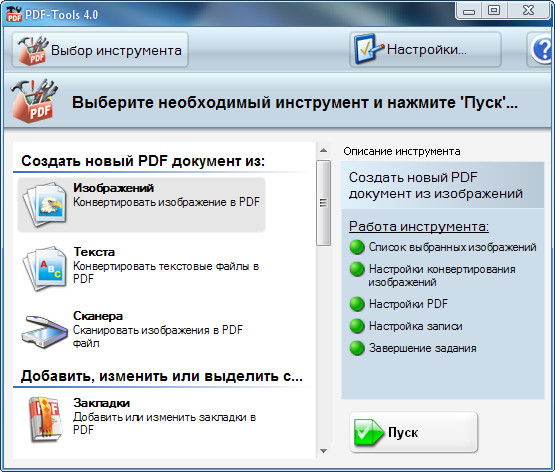Viewport: 555px width, 472px height.
Task: Click green bullet beside Настройки PDF
Action: pos(357,304)
